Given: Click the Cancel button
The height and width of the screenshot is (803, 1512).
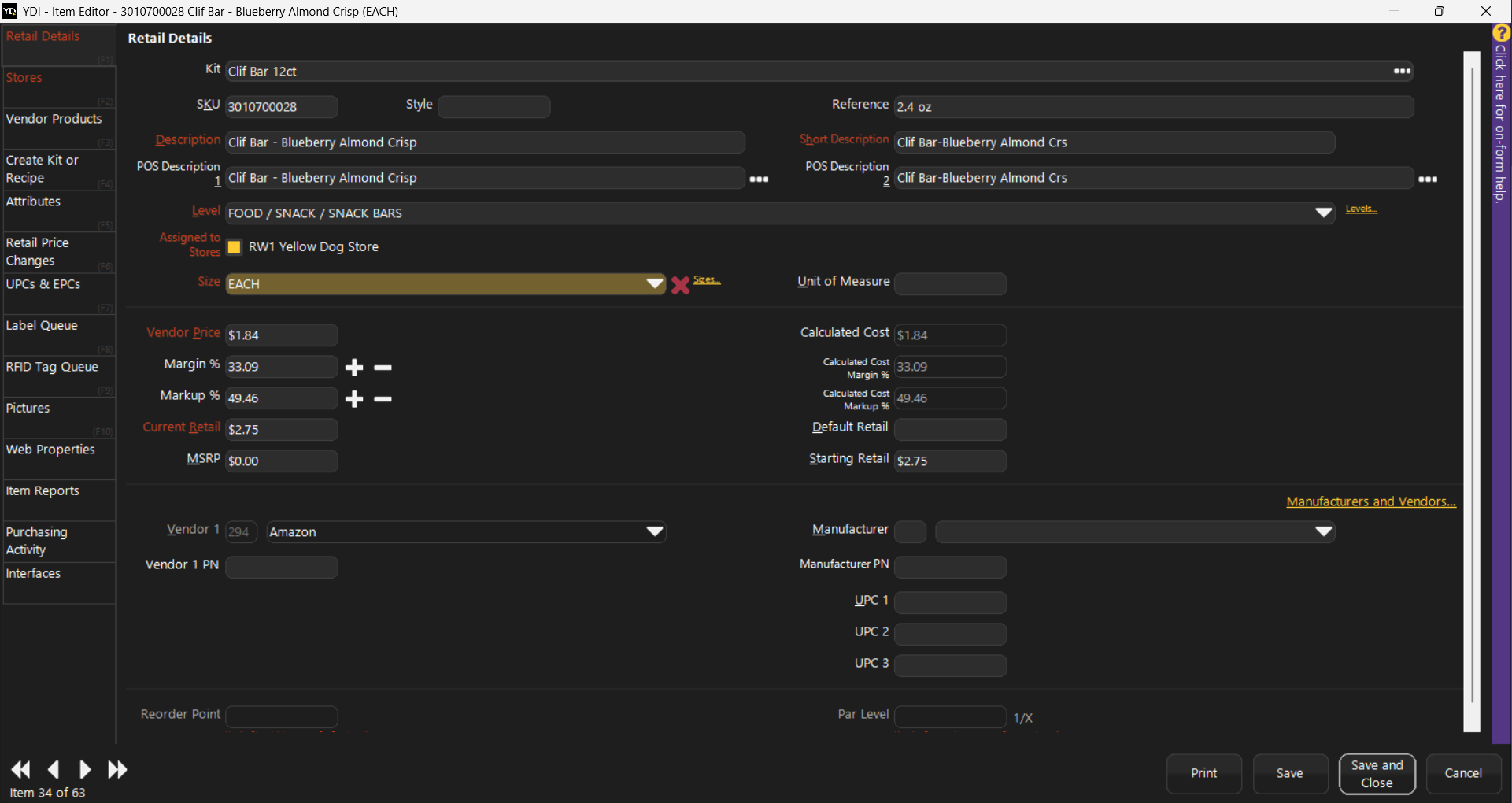Looking at the screenshot, I should coord(1463,773).
